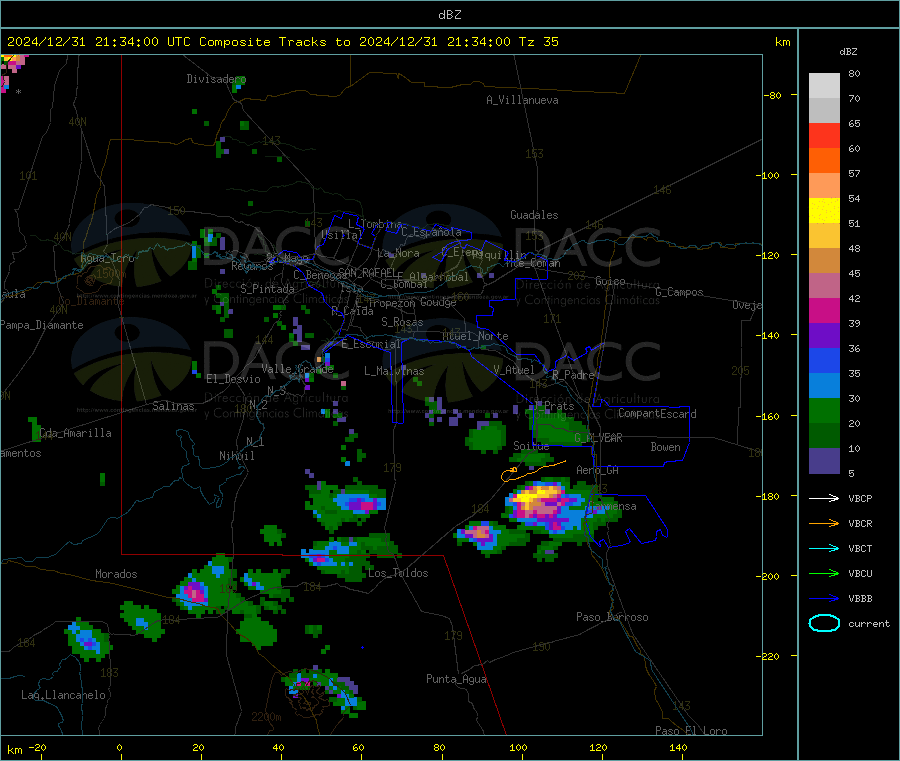Viewport: 900px width, 761px height.
Task: Click the orange VBCR arrow legend symbol
Action: coord(824,523)
